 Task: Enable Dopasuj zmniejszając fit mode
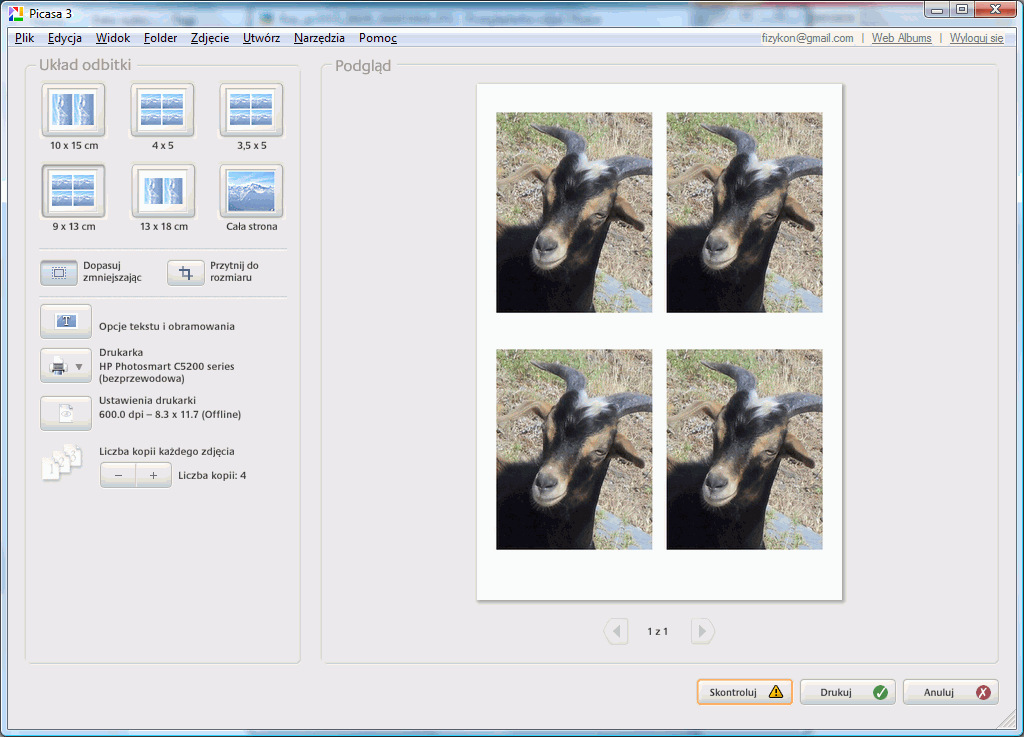[60, 272]
